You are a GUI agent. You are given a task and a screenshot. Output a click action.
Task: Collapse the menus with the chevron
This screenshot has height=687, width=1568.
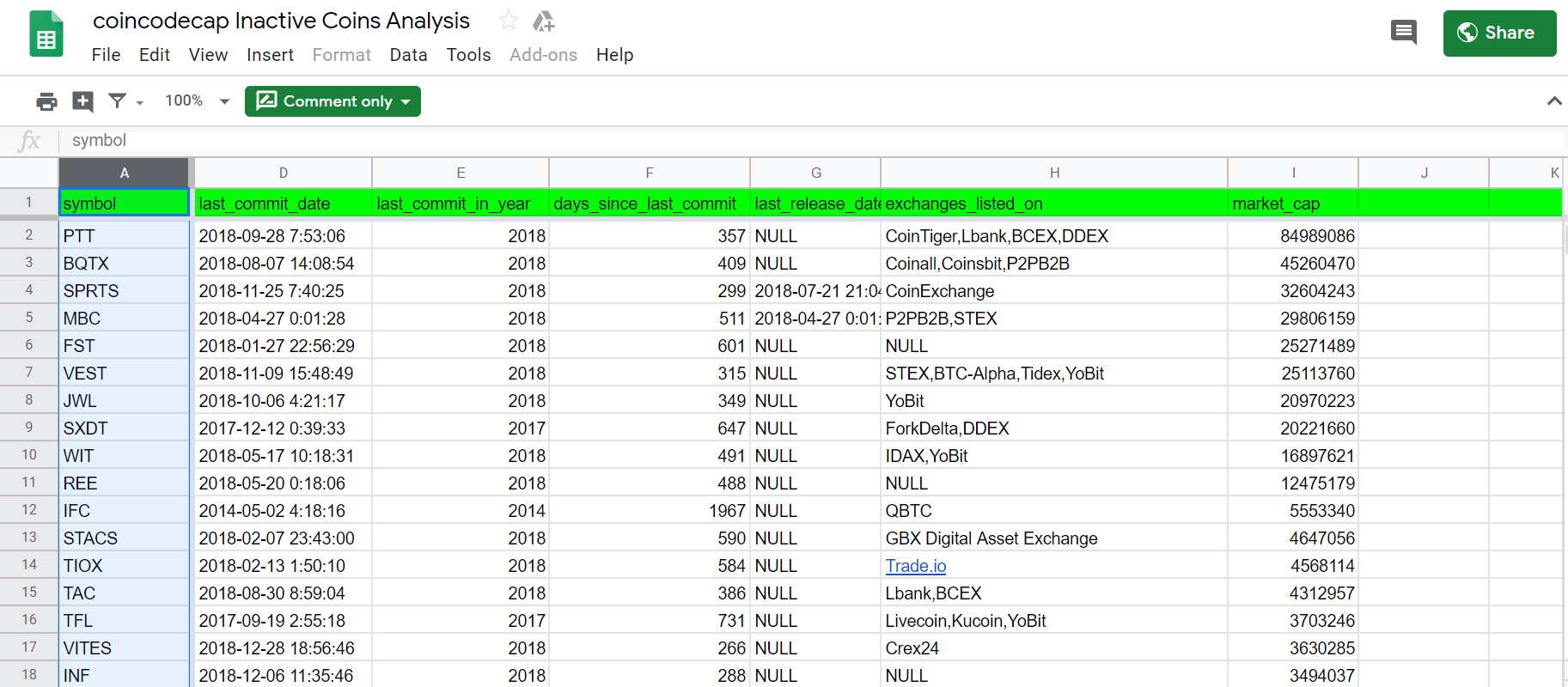click(x=1553, y=101)
